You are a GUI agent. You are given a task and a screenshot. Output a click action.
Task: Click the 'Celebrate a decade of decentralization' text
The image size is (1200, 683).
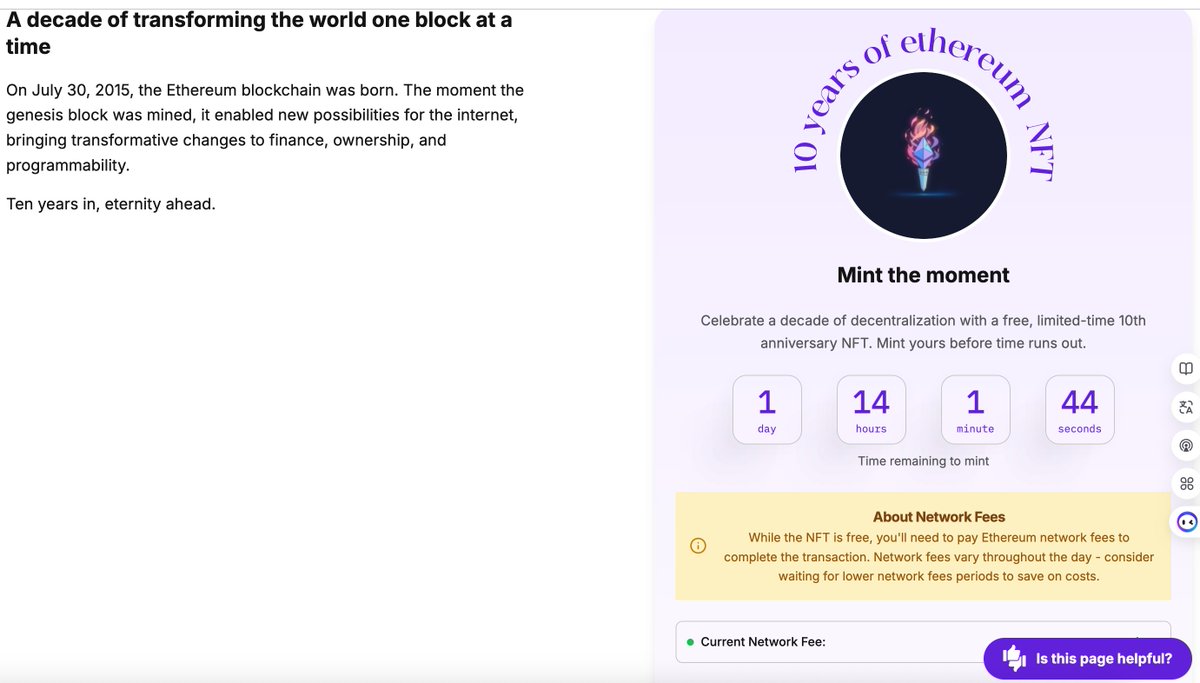pos(923,332)
